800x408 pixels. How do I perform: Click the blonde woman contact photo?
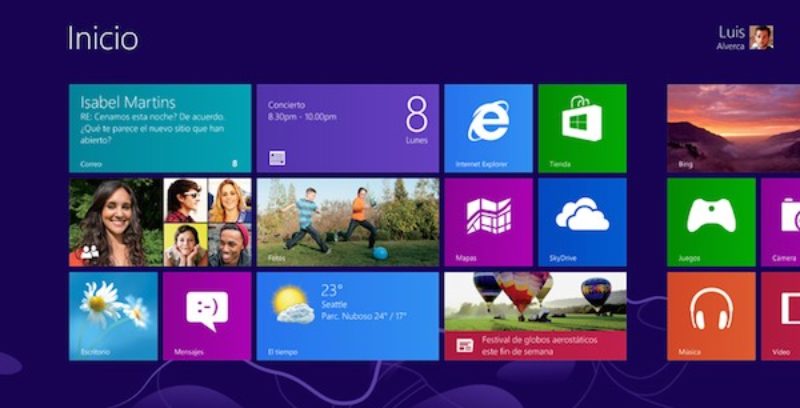click(230, 200)
